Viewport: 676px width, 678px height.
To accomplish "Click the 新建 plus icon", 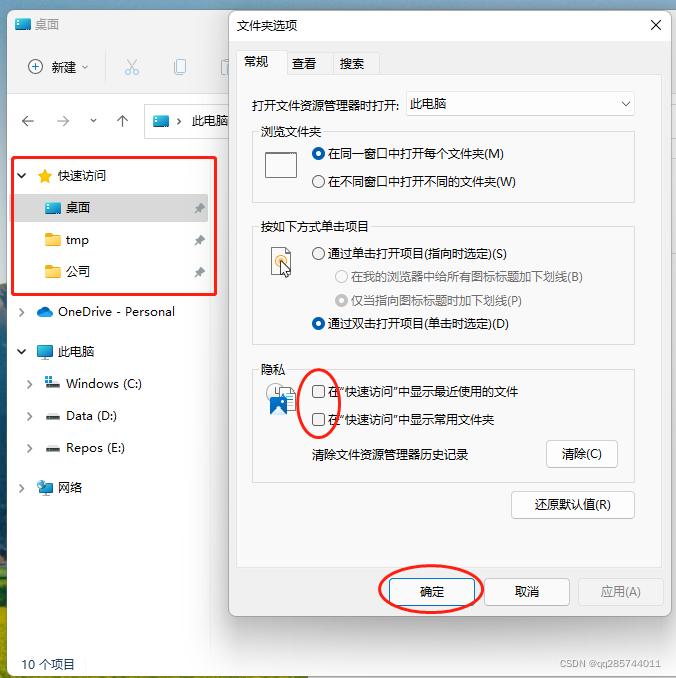I will 35,67.
